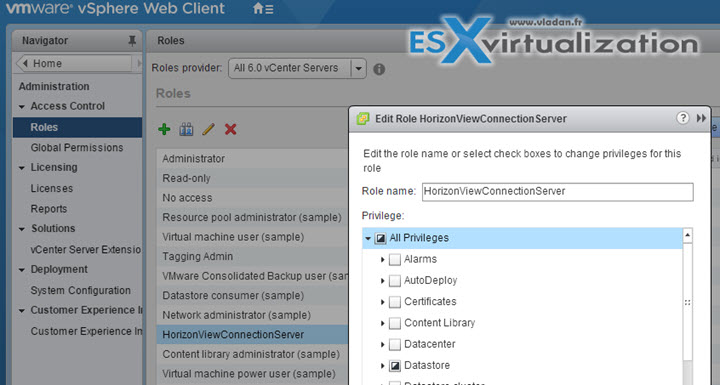
Task: Toggle the Datastore privilege checkbox
Action: point(395,366)
